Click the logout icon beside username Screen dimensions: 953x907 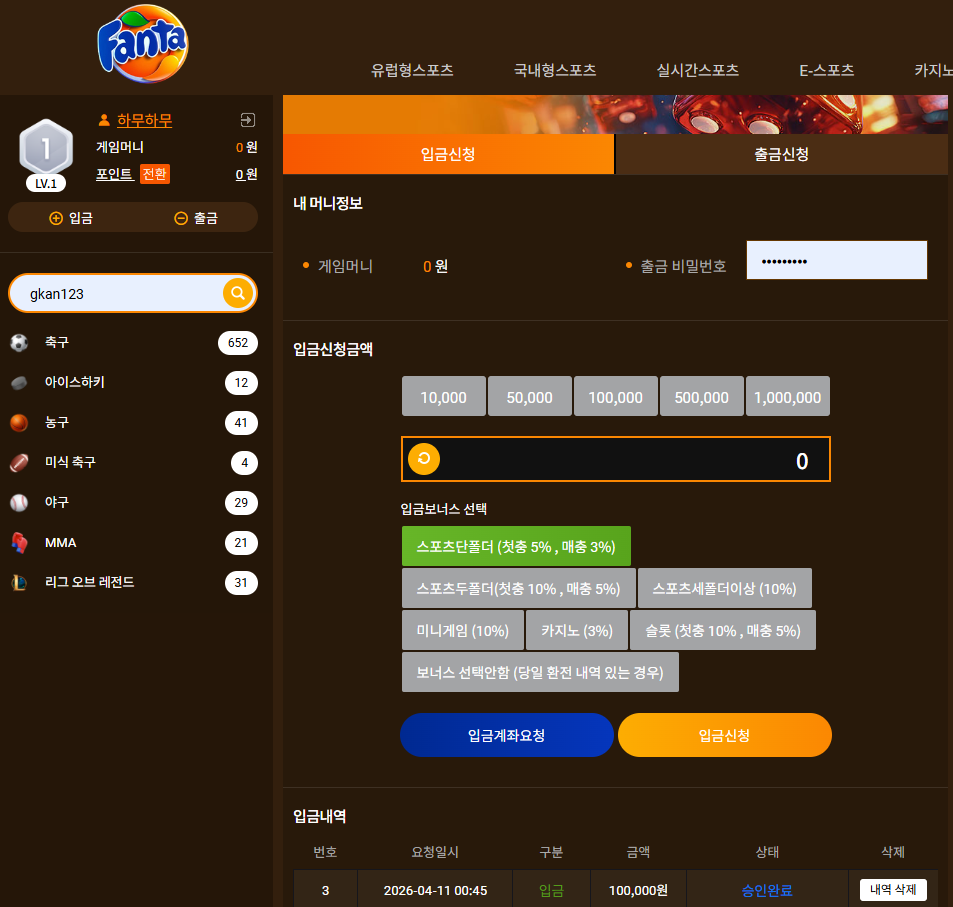[247, 120]
